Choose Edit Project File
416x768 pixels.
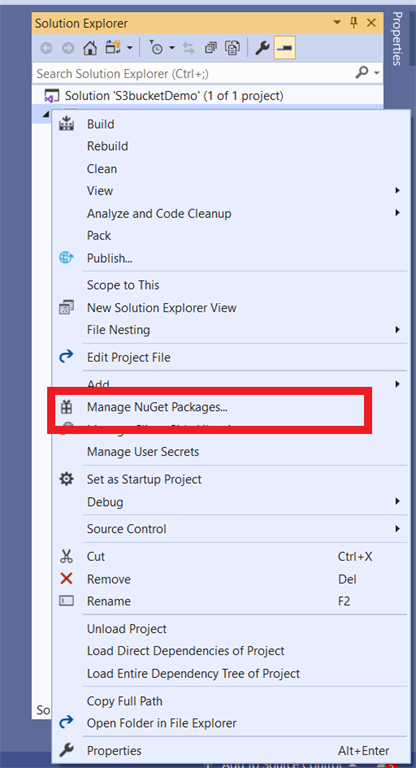129,358
